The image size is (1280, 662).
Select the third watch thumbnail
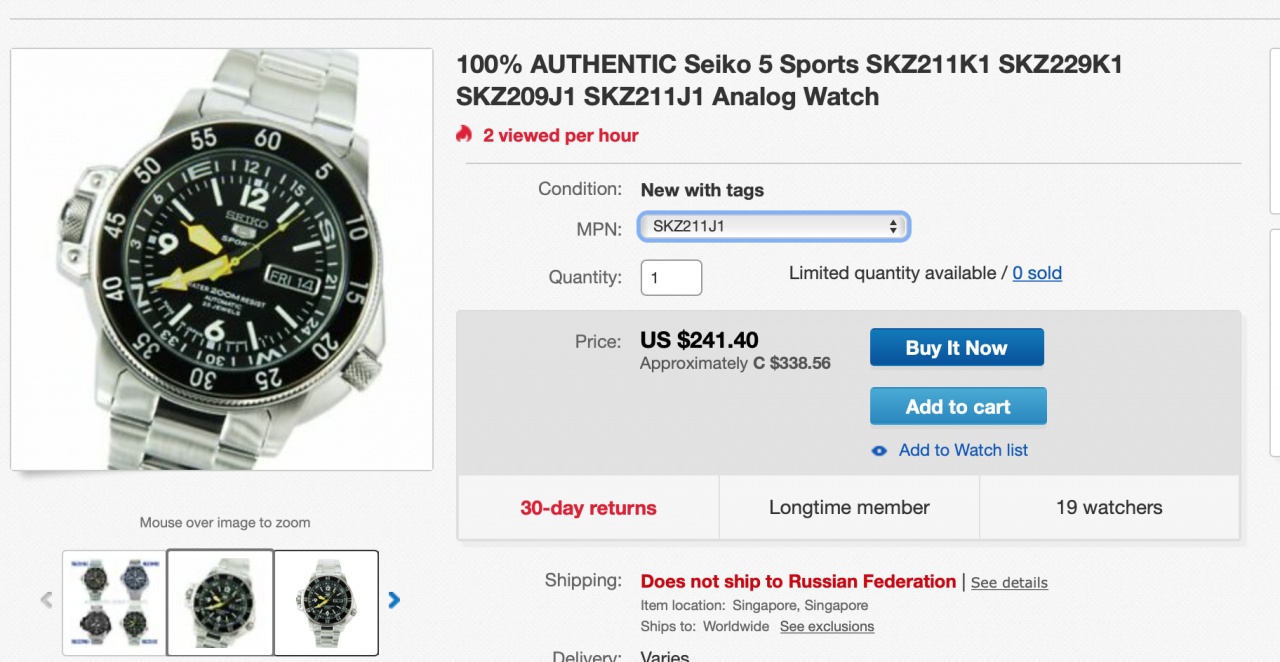[x=326, y=602]
